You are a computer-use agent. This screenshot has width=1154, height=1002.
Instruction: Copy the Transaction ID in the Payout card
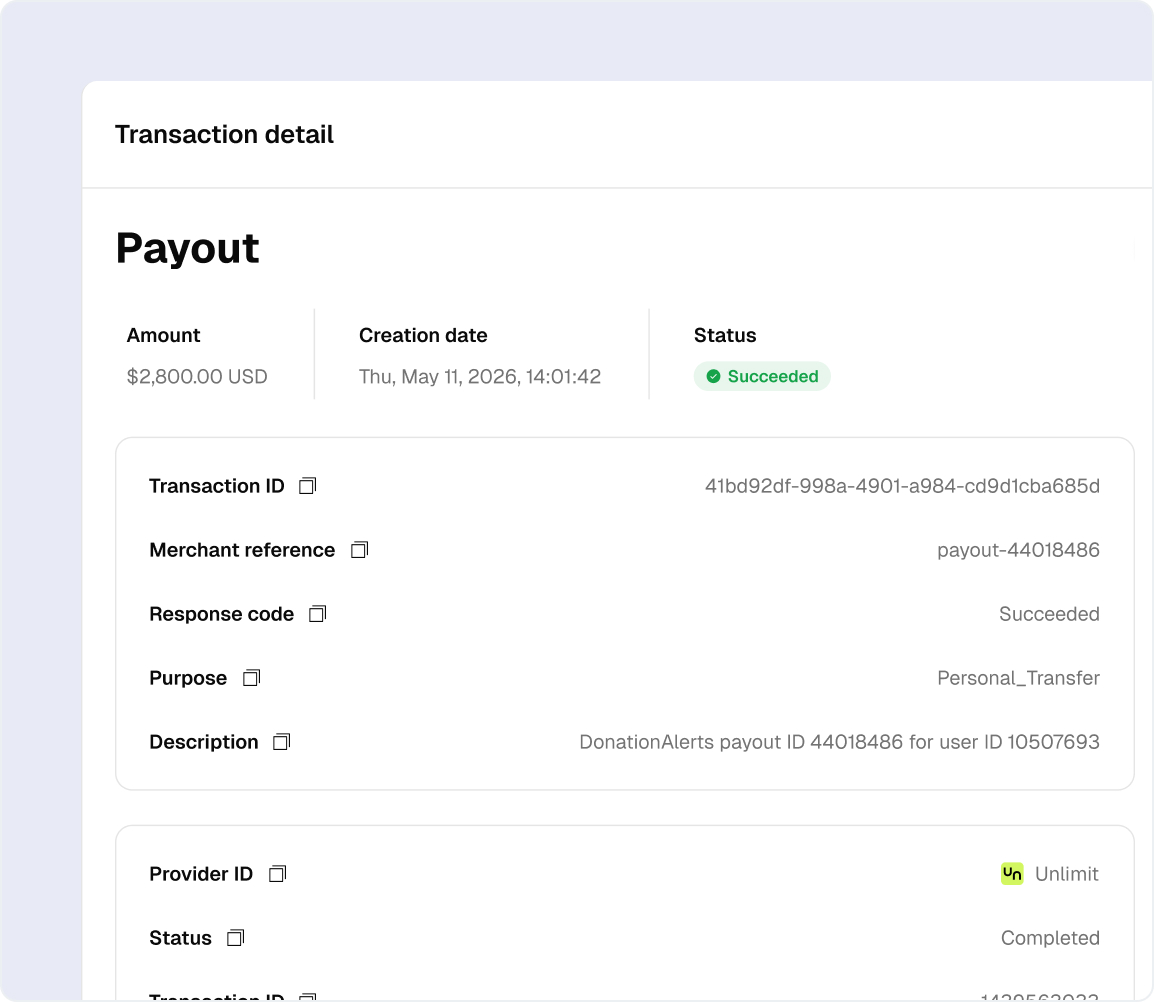(308, 486)
